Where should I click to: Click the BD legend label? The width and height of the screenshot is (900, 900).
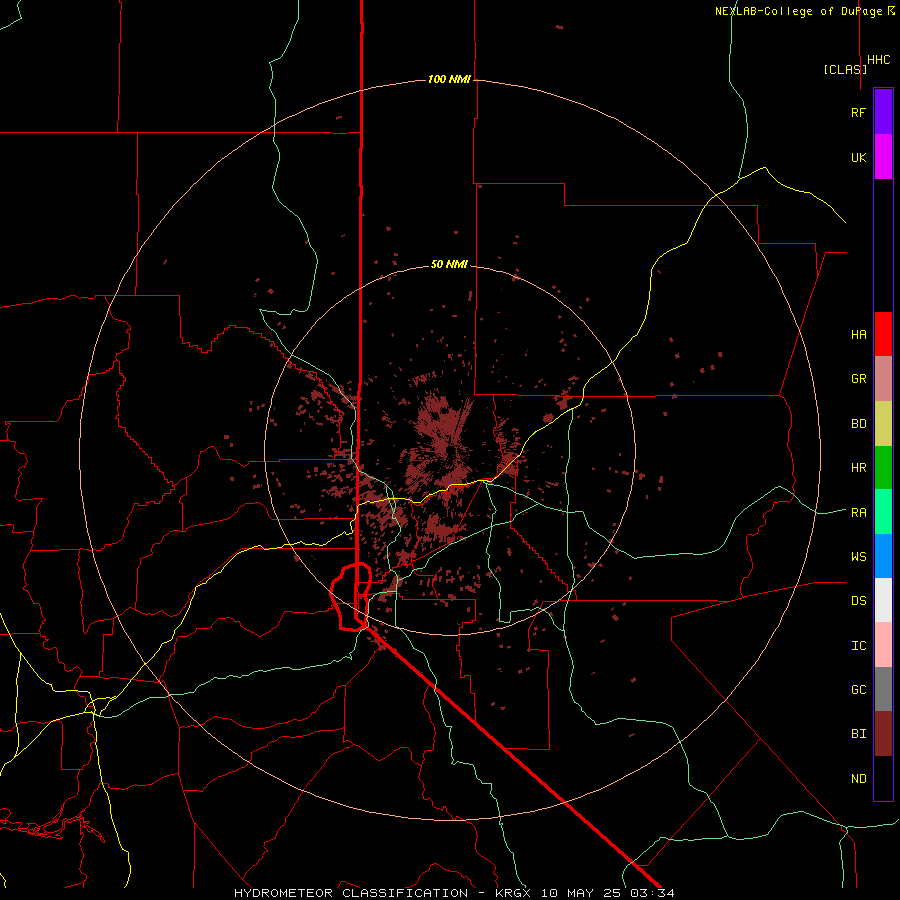click(858, 424)
